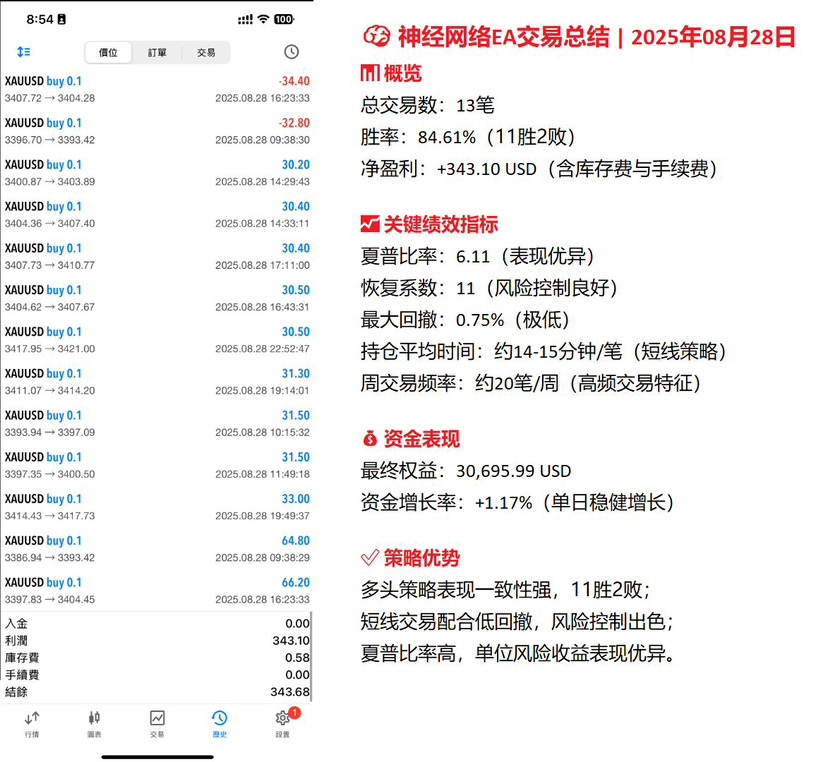Click the 恢复系数：11 line

coord(489,288)
